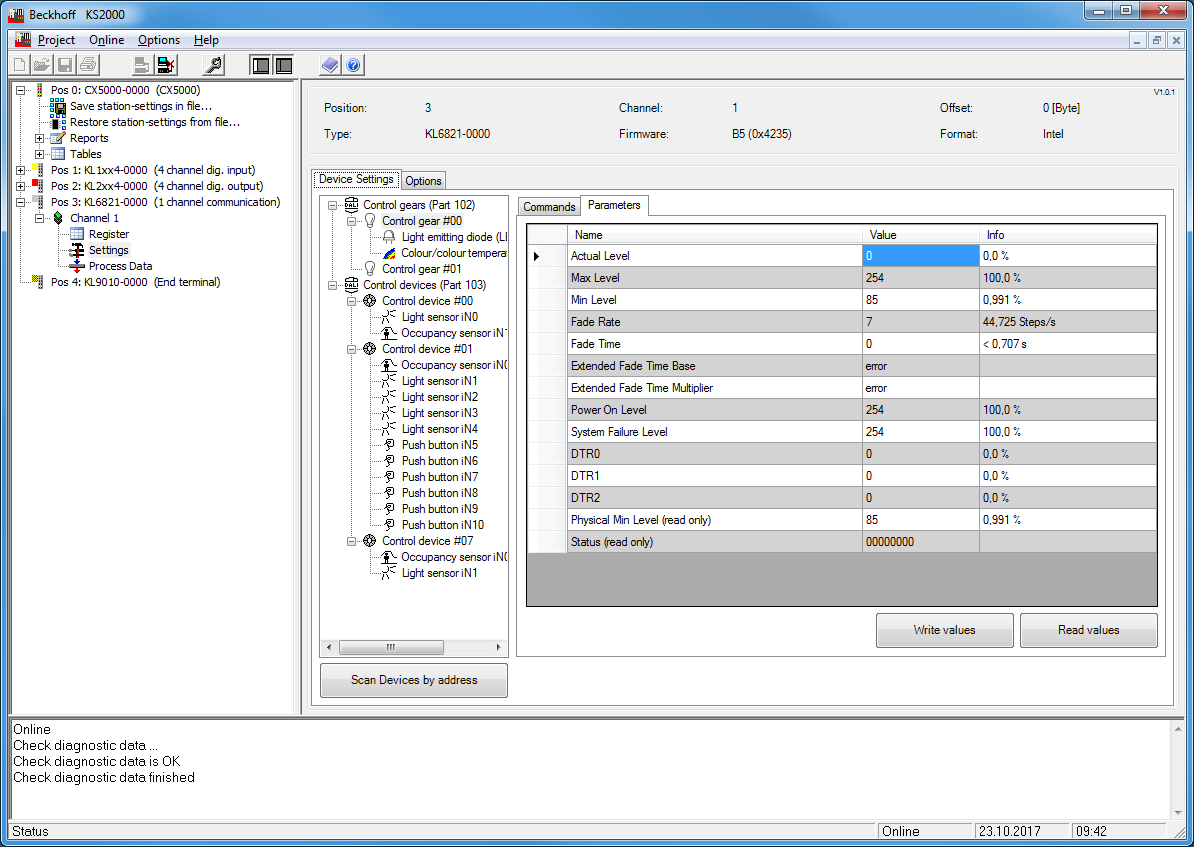Click Save station-settings in file icon
This screenshot has height=847, width=1194.
(58, 106)
